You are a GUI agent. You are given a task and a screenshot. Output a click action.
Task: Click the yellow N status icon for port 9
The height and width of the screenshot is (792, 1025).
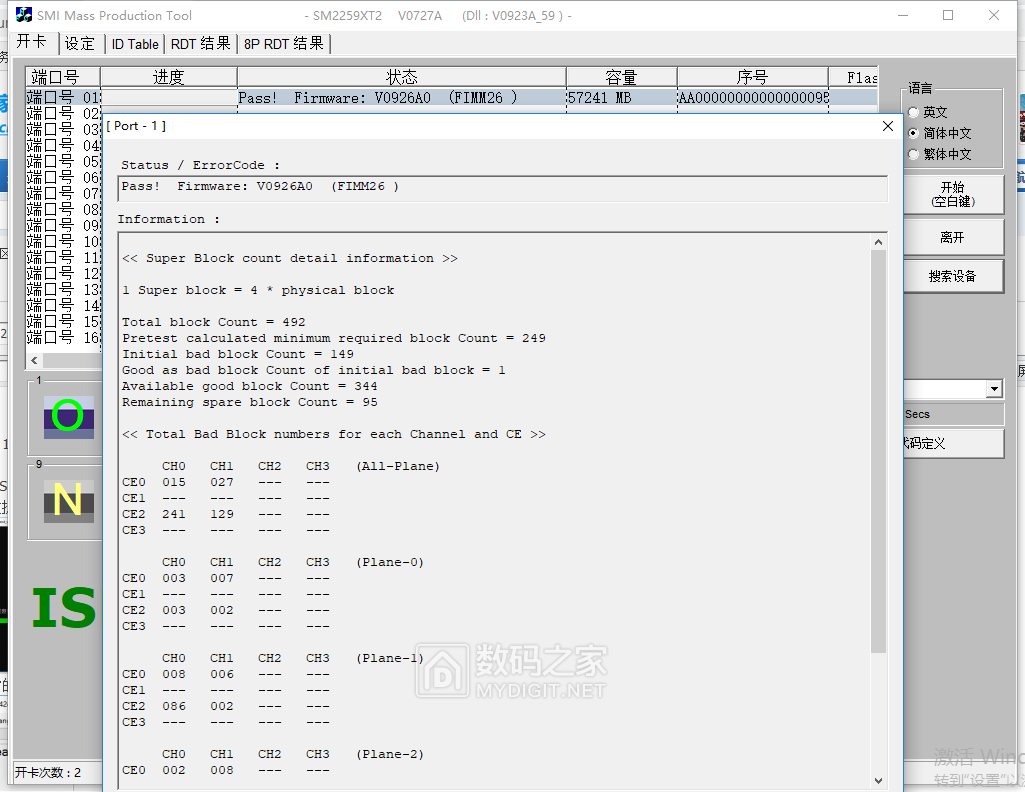pos(68,500)
